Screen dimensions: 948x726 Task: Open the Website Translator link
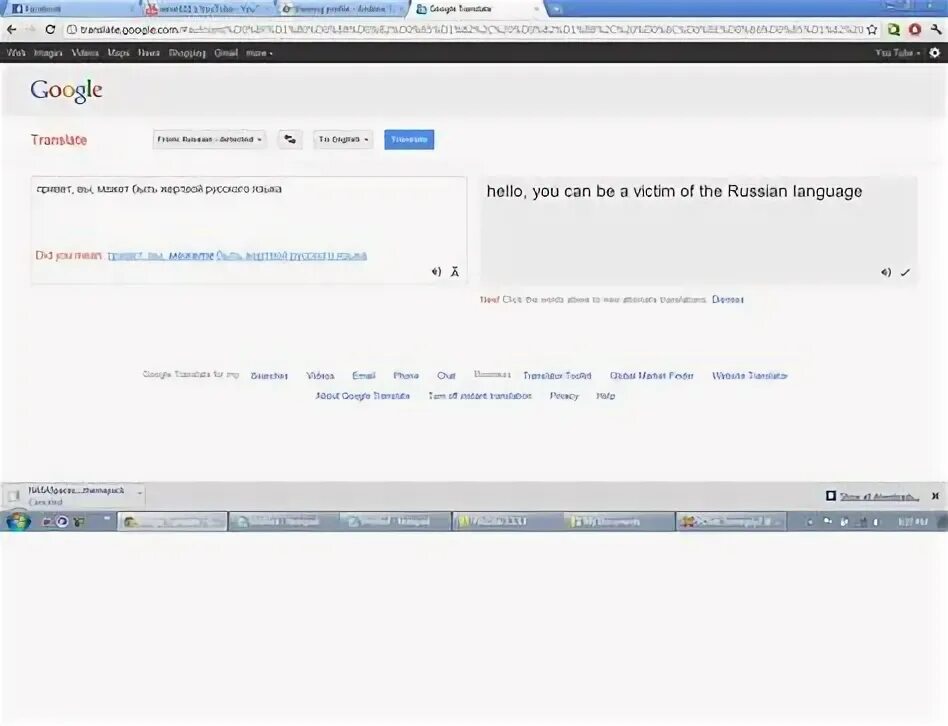pos(750,376)
